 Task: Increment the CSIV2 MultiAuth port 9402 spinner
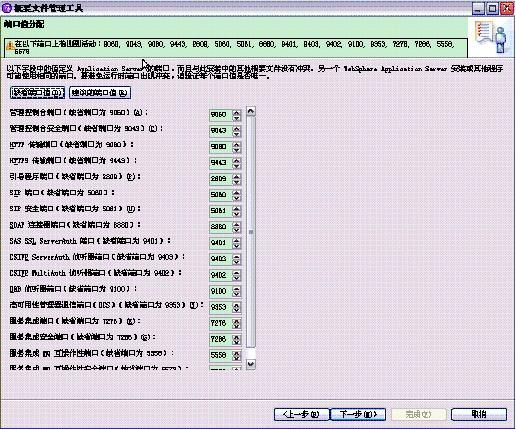pyautogui.click(x=237, y=273)
